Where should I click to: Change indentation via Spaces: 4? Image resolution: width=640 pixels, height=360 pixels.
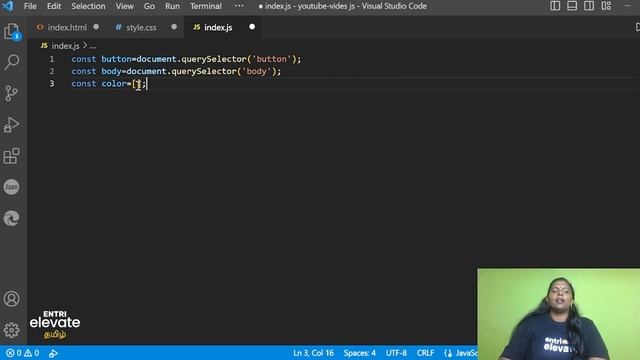coord(359,353)
